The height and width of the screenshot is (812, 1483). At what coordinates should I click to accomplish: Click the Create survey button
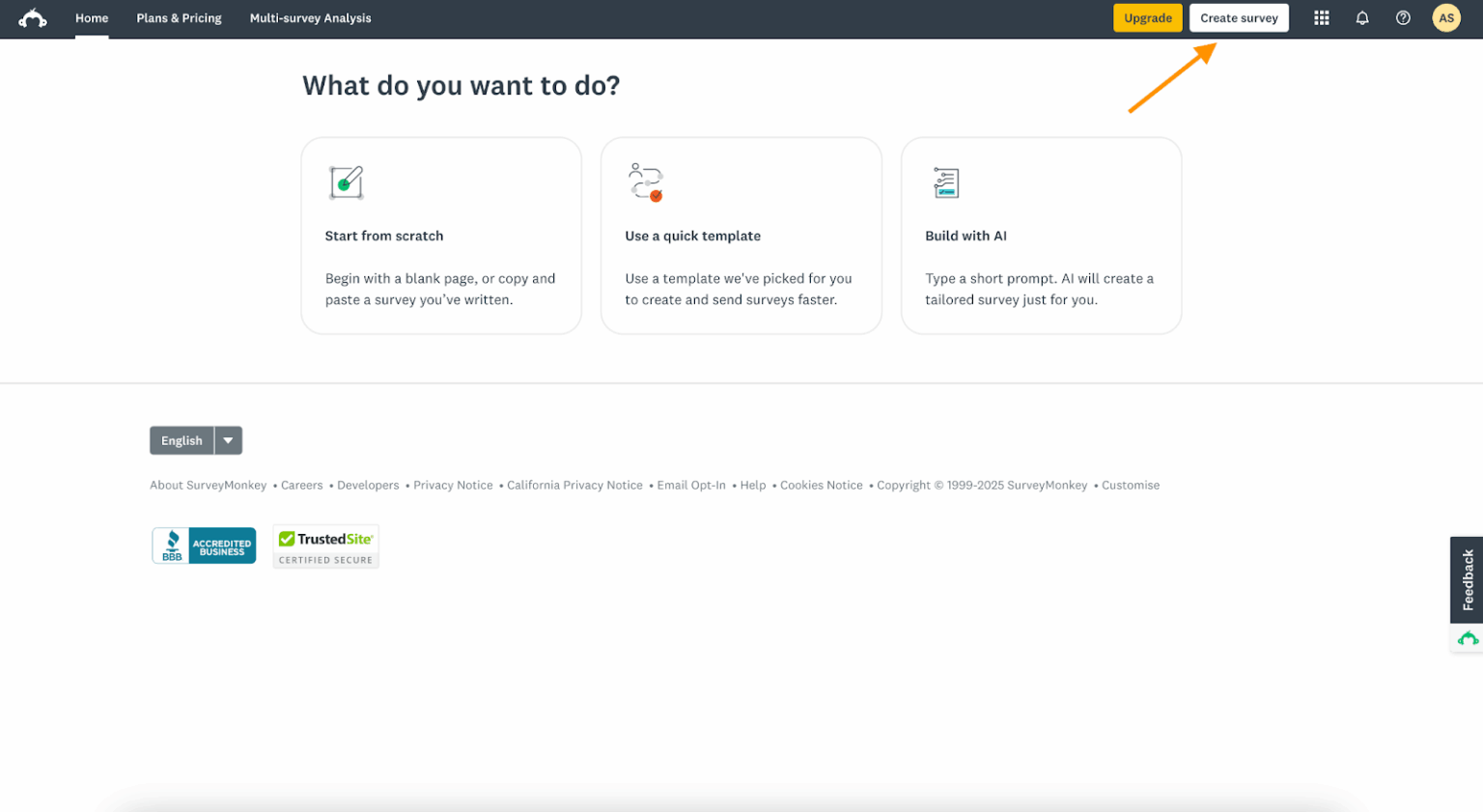coord(1239,17)
